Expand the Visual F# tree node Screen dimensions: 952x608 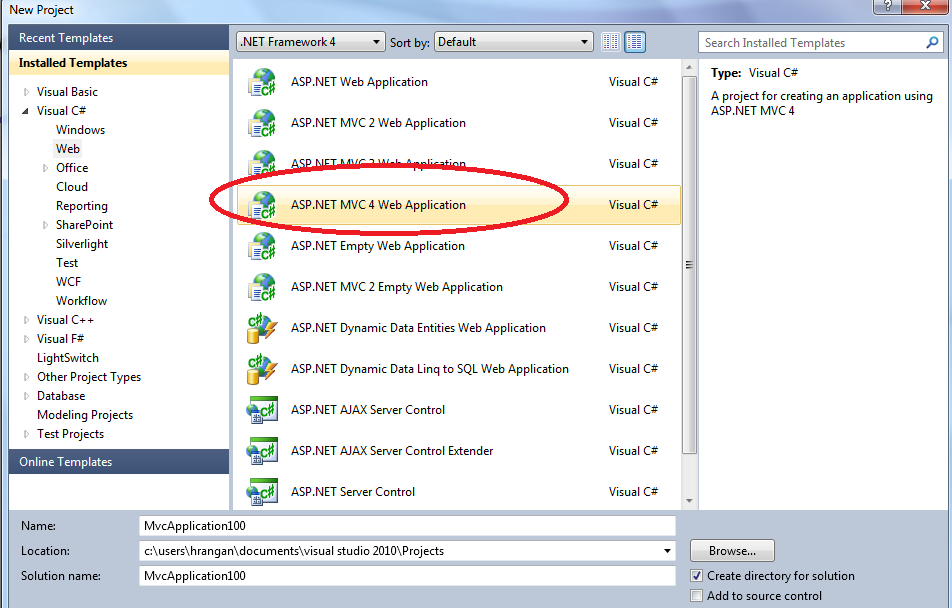[x=26, y=339]
